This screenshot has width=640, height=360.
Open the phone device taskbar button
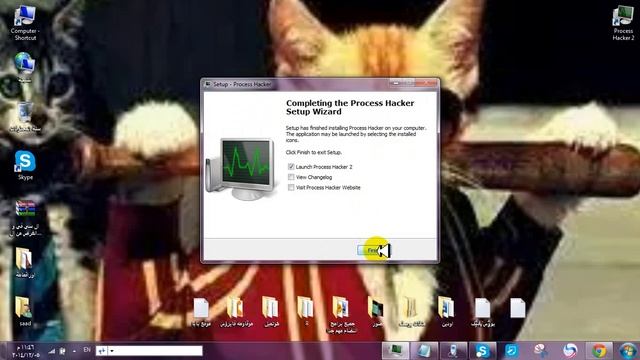[453, 351]
